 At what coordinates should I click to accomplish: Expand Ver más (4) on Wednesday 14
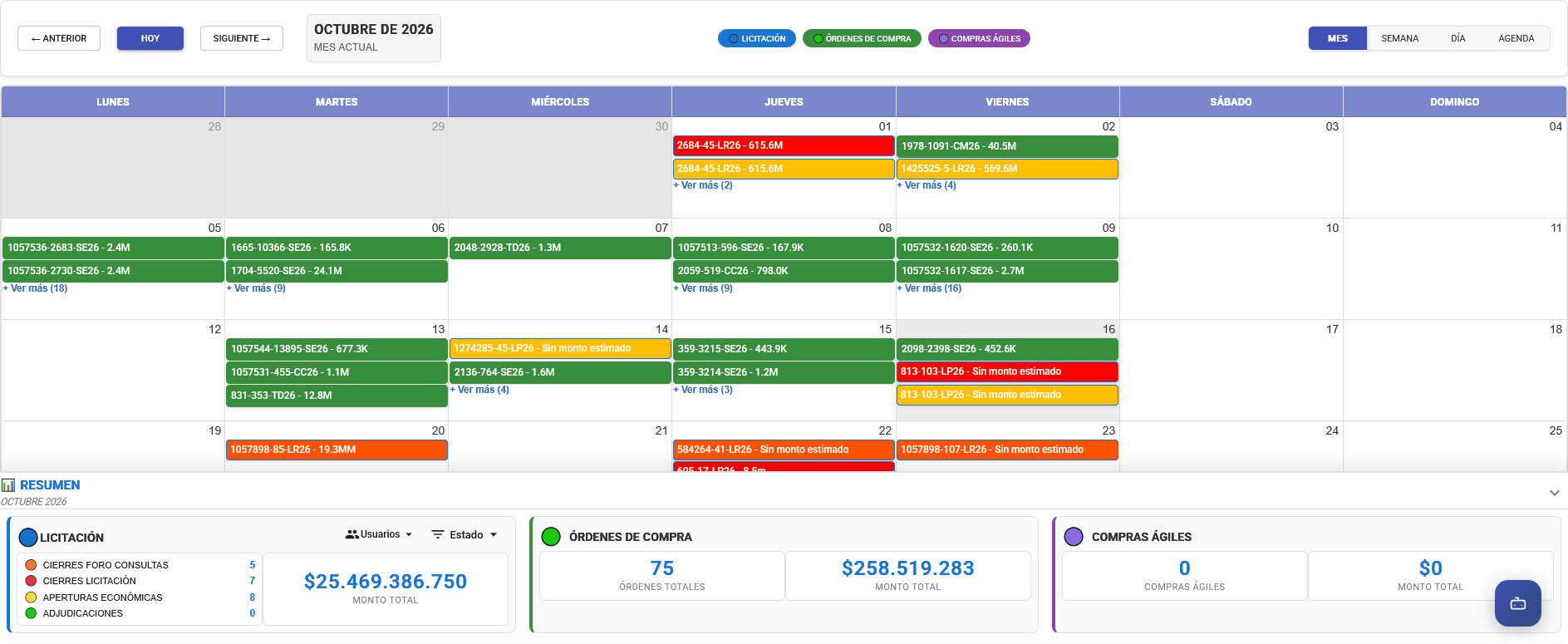[x=479, y=390]
